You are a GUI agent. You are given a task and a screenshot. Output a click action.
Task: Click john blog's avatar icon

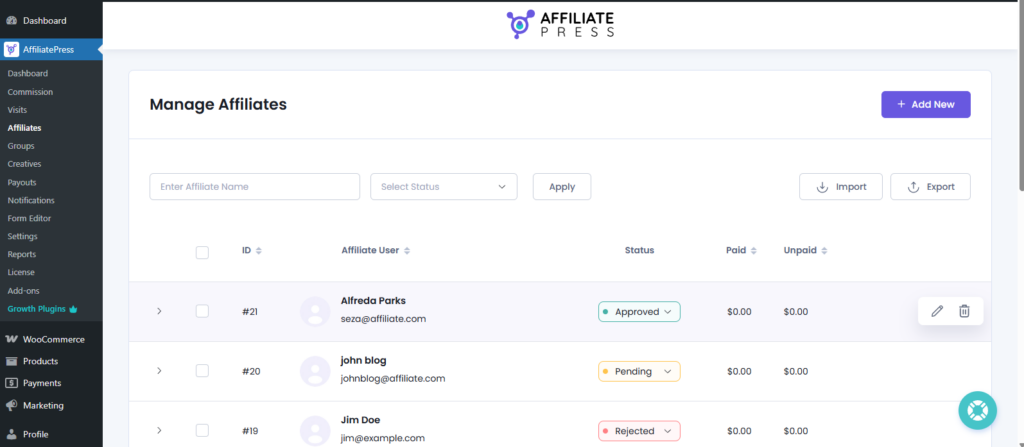[x=315, y=371]
